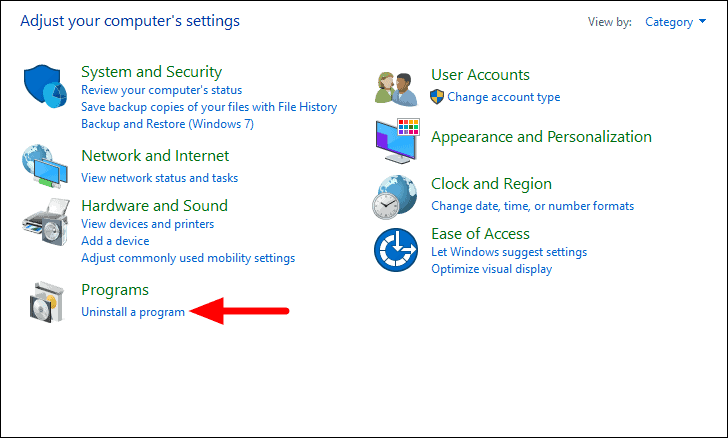Image resolution: width=728 pixels, height=438 pixels.
Task: Click the Programs disc box icon
Action: tap(46, 302)
